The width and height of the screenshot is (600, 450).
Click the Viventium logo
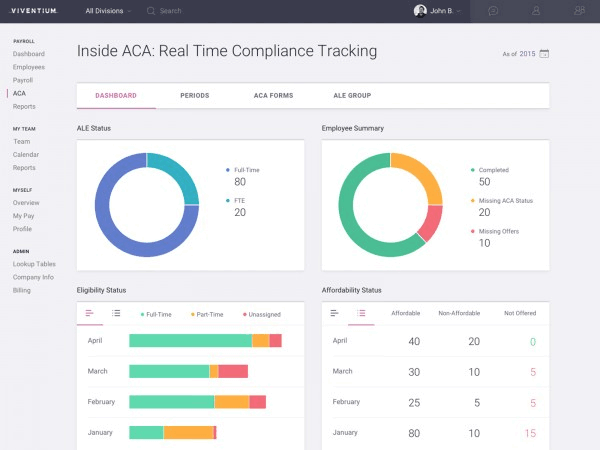point(34,11)
